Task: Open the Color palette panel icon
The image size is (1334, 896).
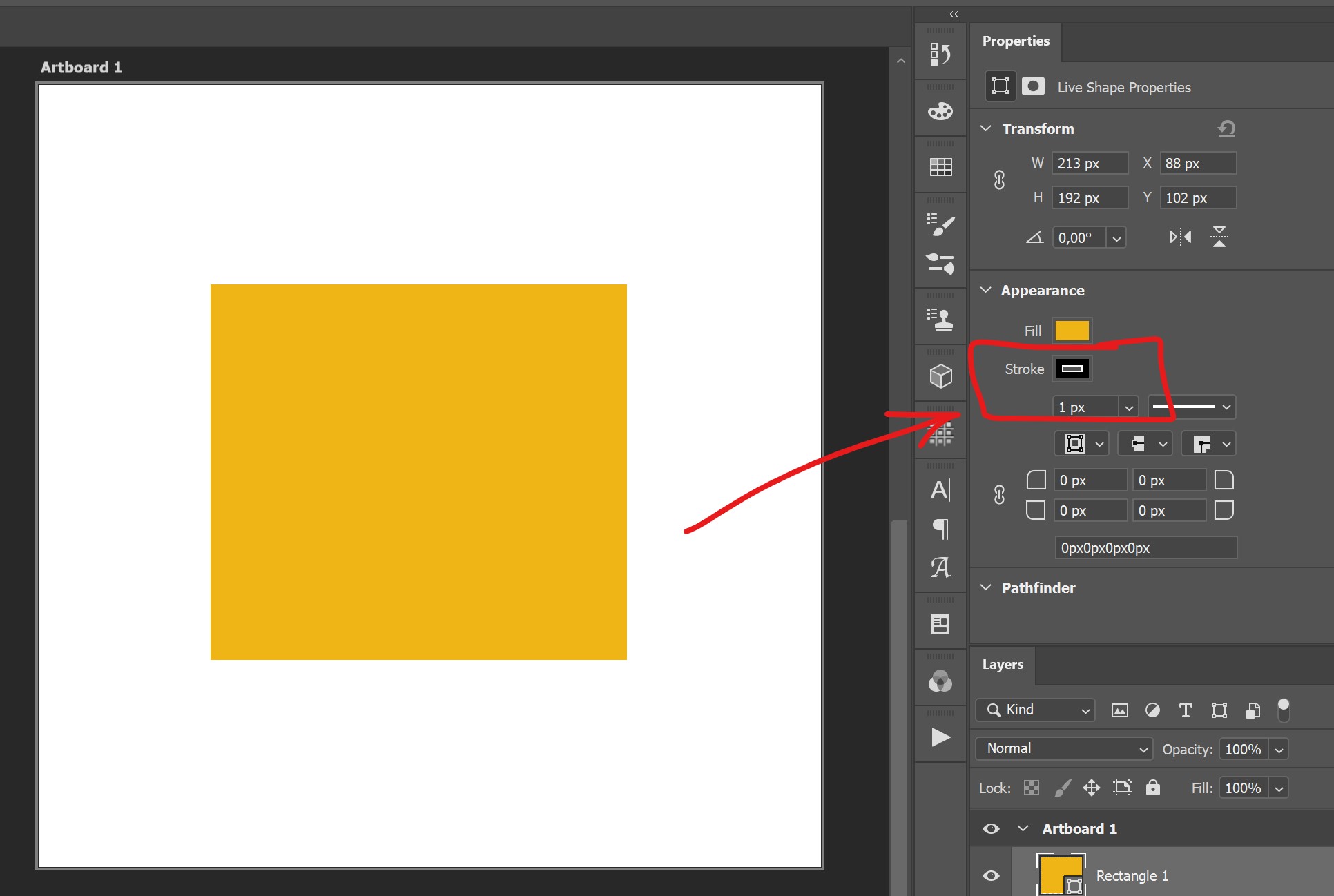Action: point(940,111)
